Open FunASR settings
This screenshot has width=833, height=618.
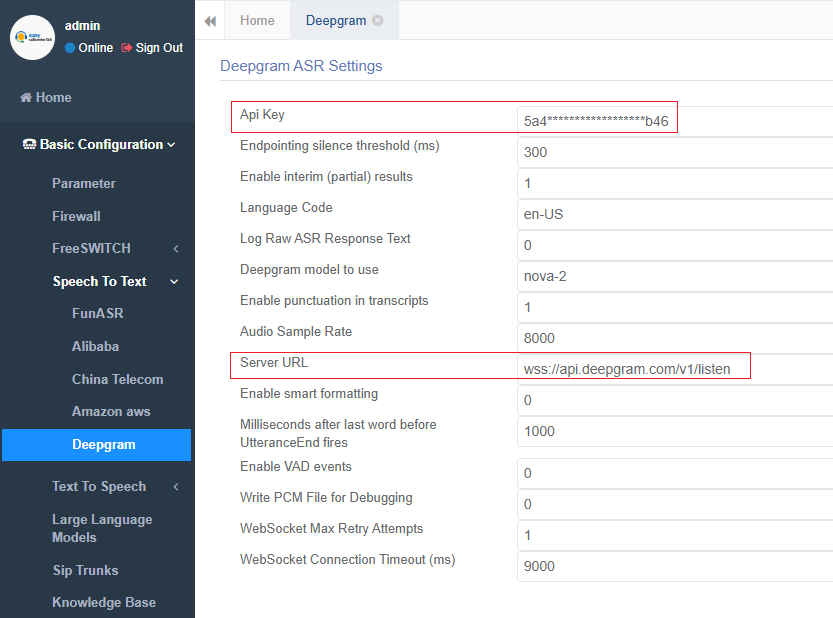pyautogui.click(x=98, y=314)
